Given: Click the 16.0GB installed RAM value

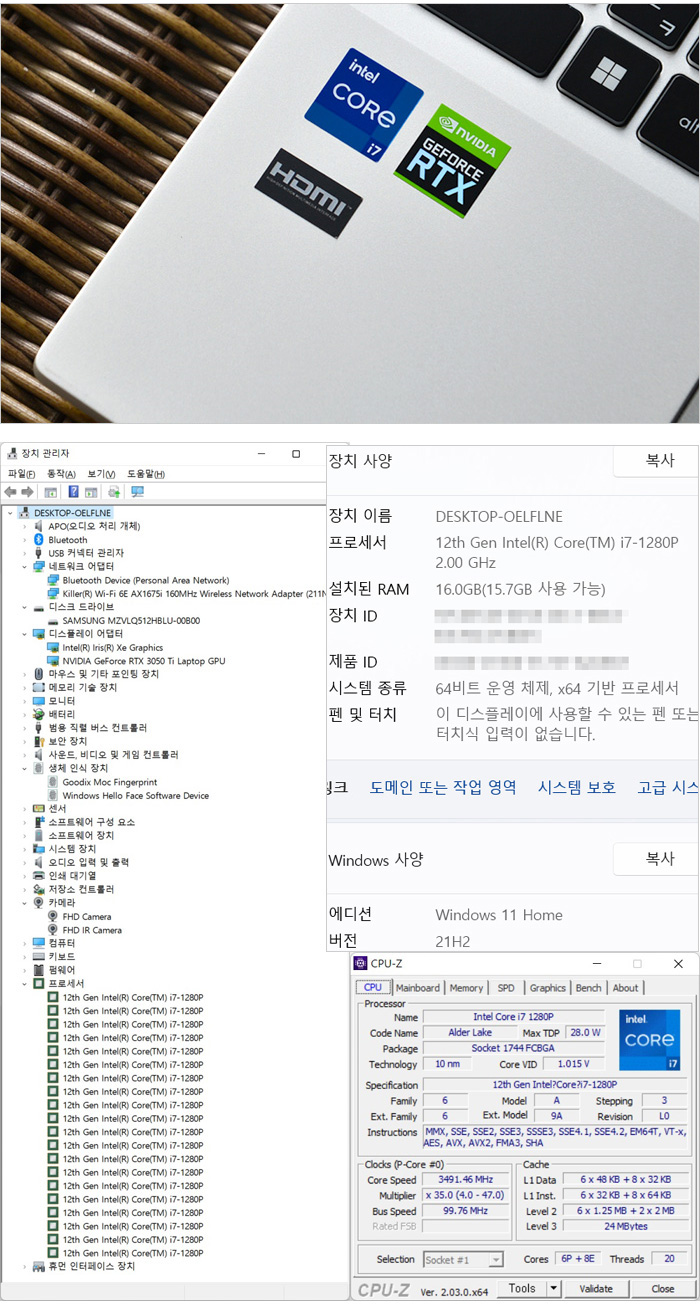Looking at the screenshot, I should [520, 589].
